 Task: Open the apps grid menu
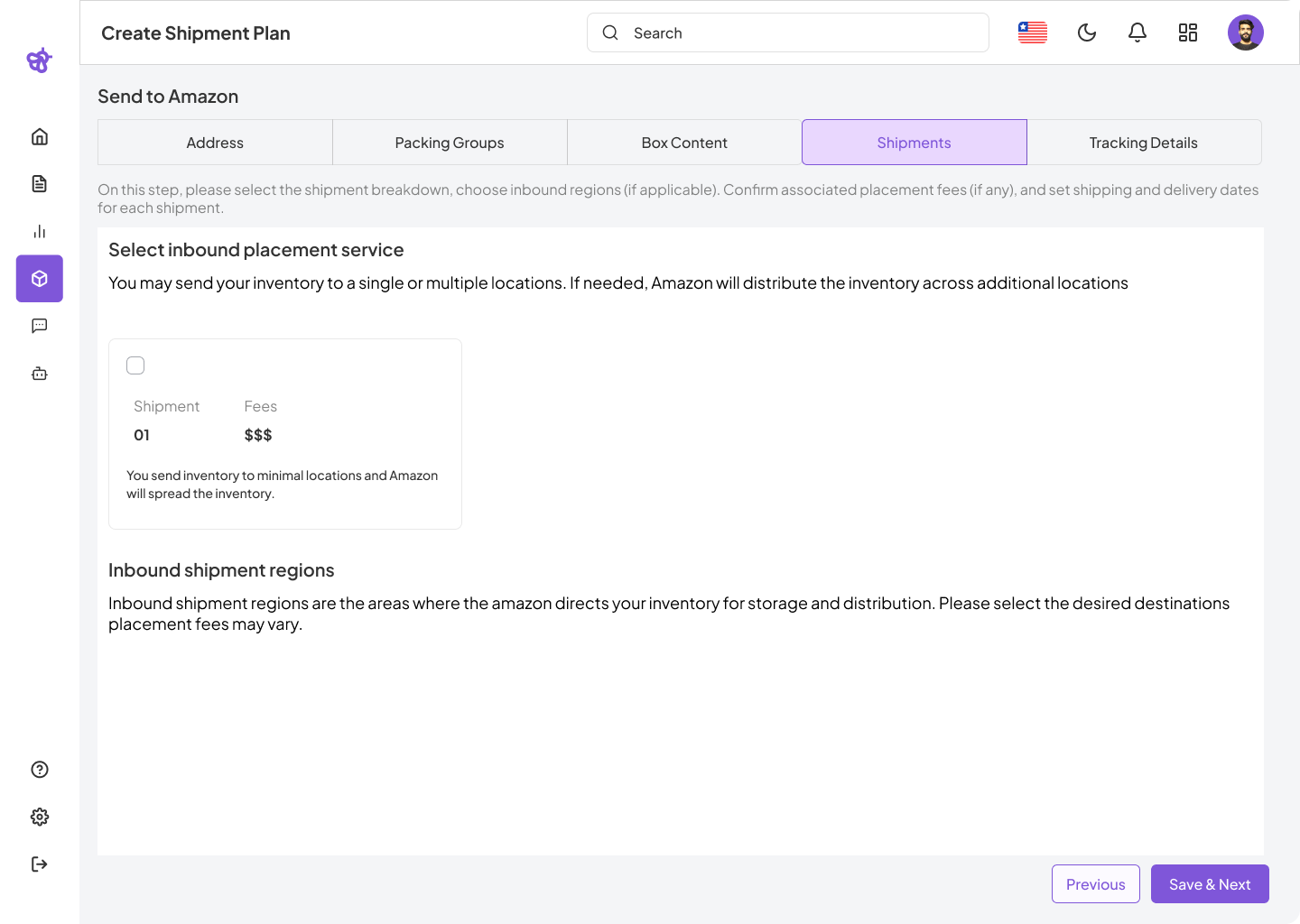tap(1188, 33)
